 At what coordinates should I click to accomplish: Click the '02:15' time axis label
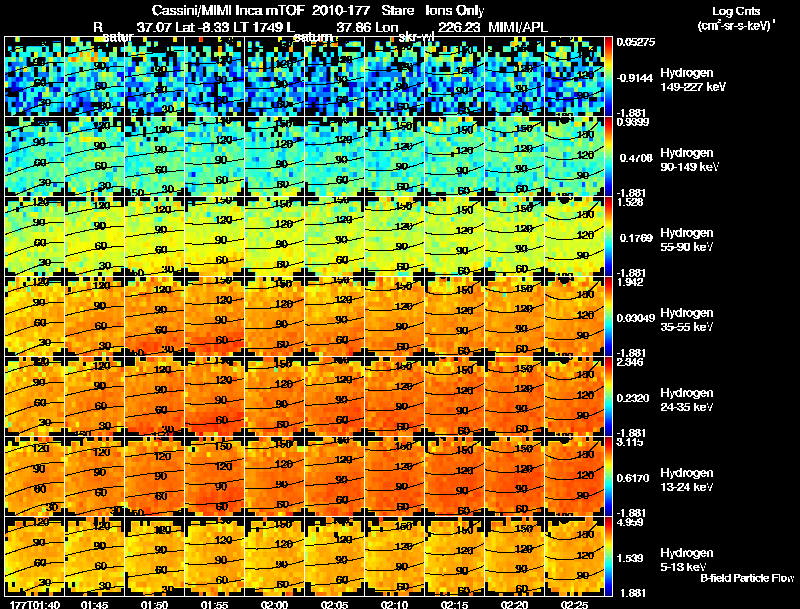click(454, 604)
